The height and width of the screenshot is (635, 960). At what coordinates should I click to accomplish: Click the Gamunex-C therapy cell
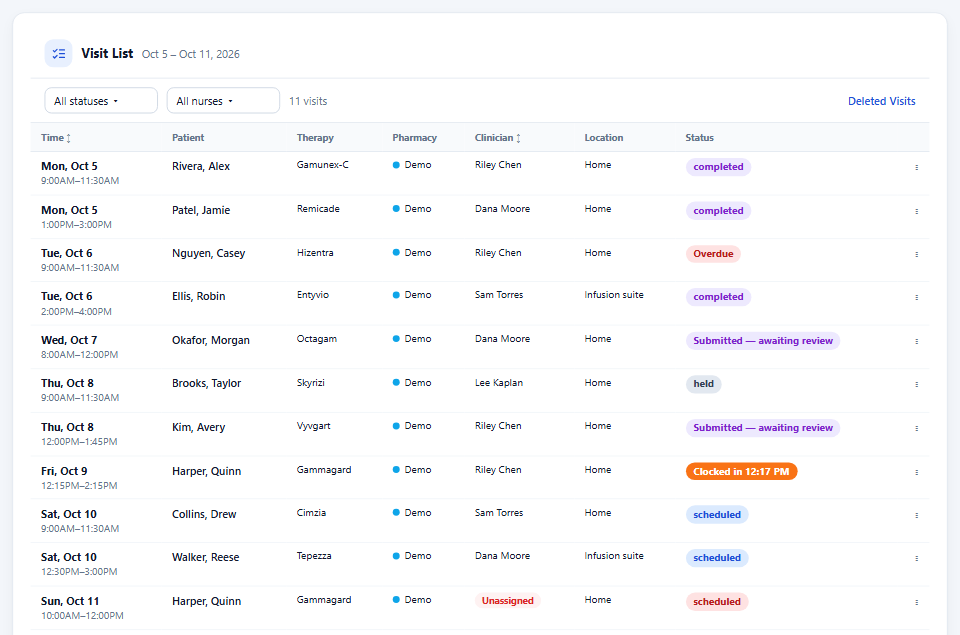click(x=323, y=165)
